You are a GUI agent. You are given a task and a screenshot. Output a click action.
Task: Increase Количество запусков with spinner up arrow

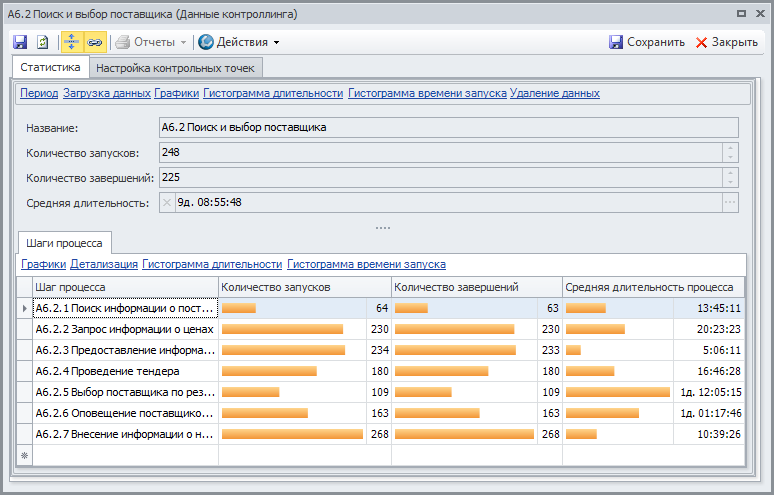point(730,148)
